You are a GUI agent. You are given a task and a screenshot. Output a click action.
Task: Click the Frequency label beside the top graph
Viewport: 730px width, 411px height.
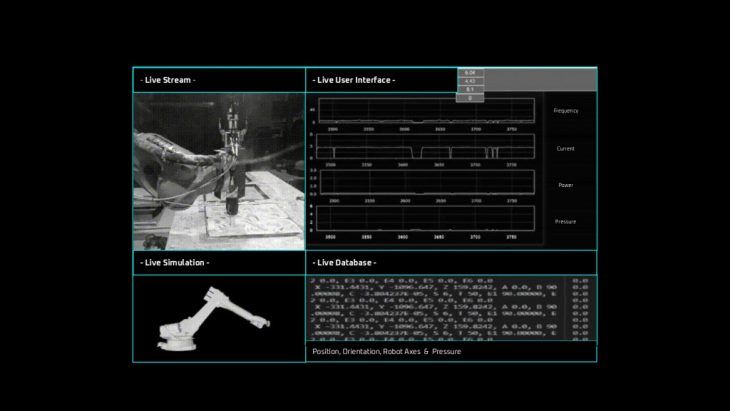[x=566, y=110]
